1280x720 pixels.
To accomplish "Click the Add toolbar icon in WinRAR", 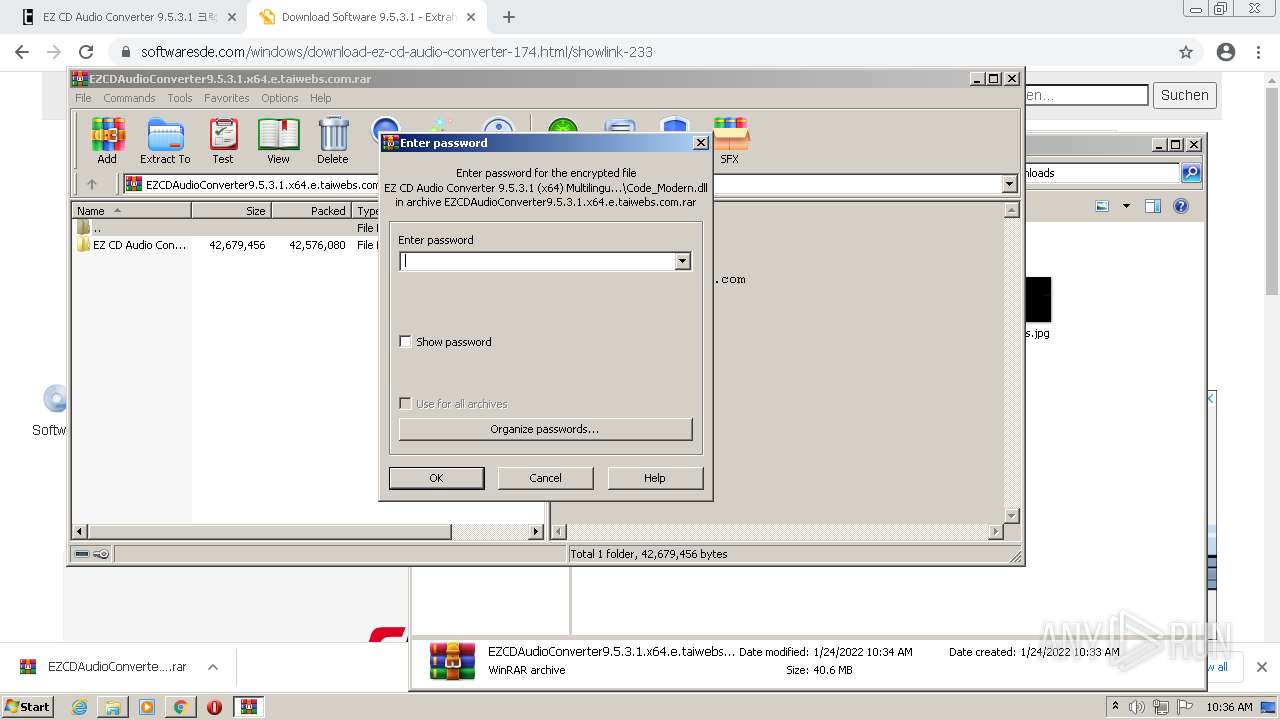I will [107, 140].
